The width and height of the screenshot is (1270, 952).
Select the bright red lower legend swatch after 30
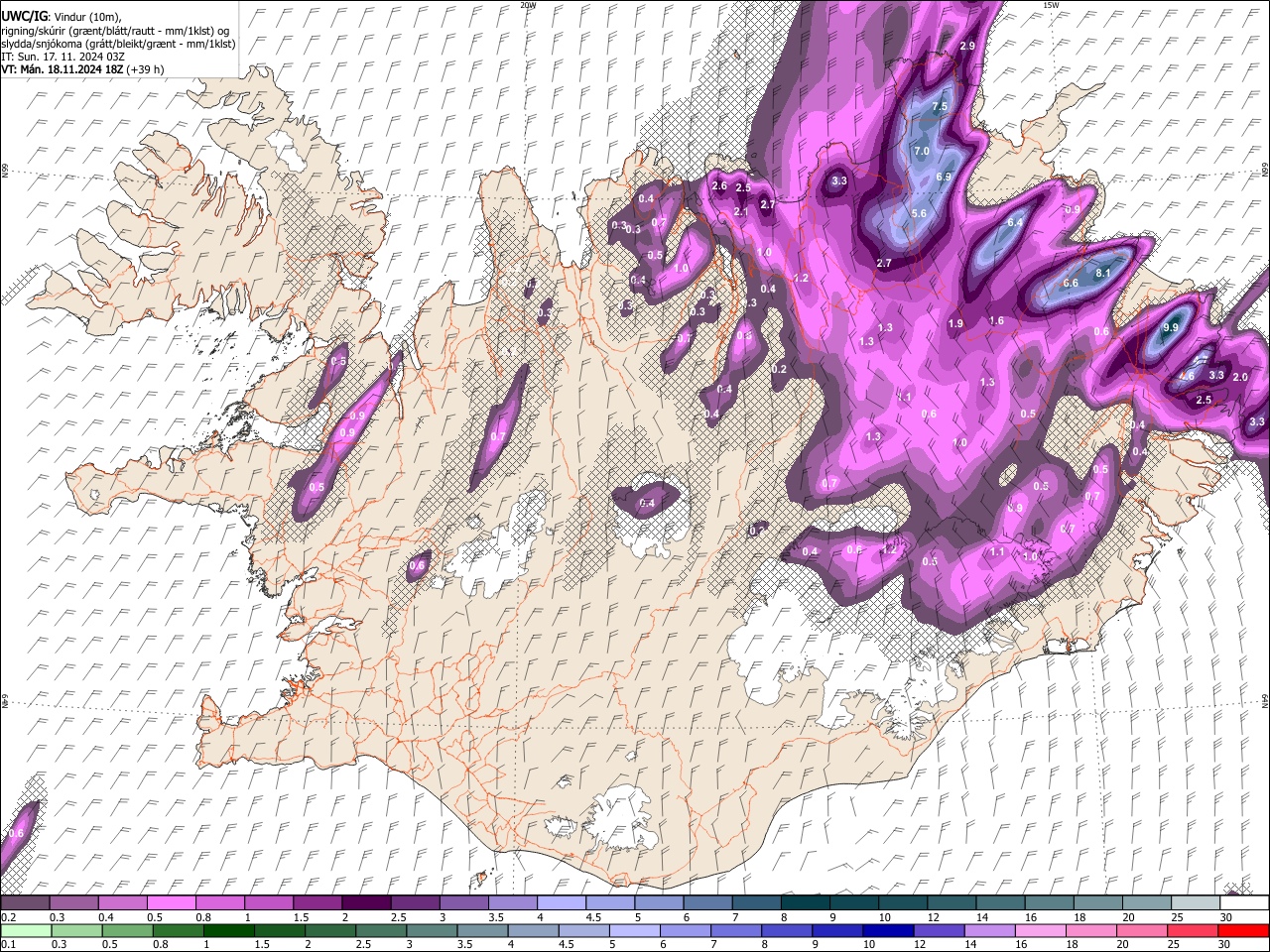1244,930
